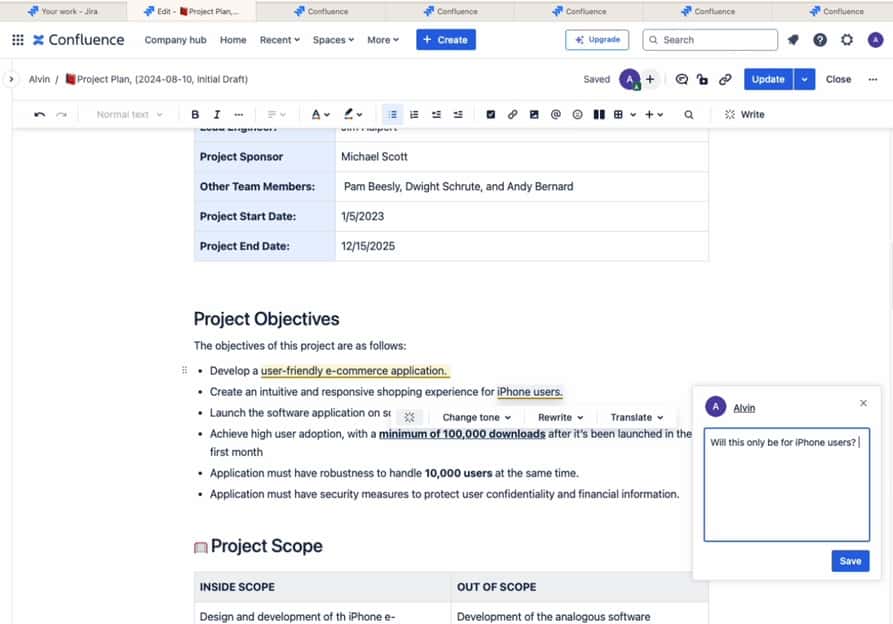Screen dimensions: 893x624
Task: Click the outdent icon
Action: [x=436, y=114]
